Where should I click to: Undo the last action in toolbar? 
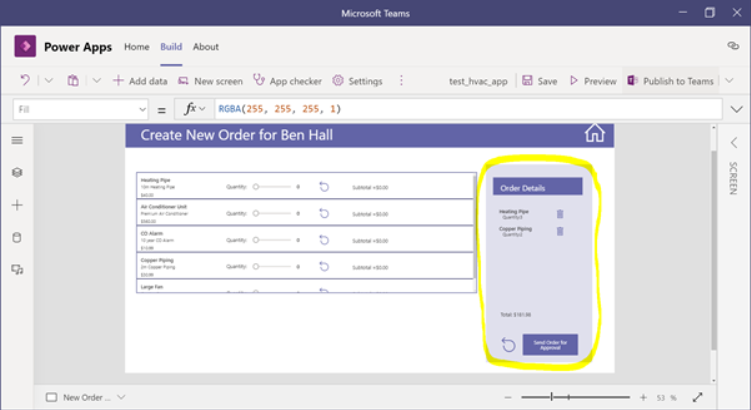tap(25, 80)
